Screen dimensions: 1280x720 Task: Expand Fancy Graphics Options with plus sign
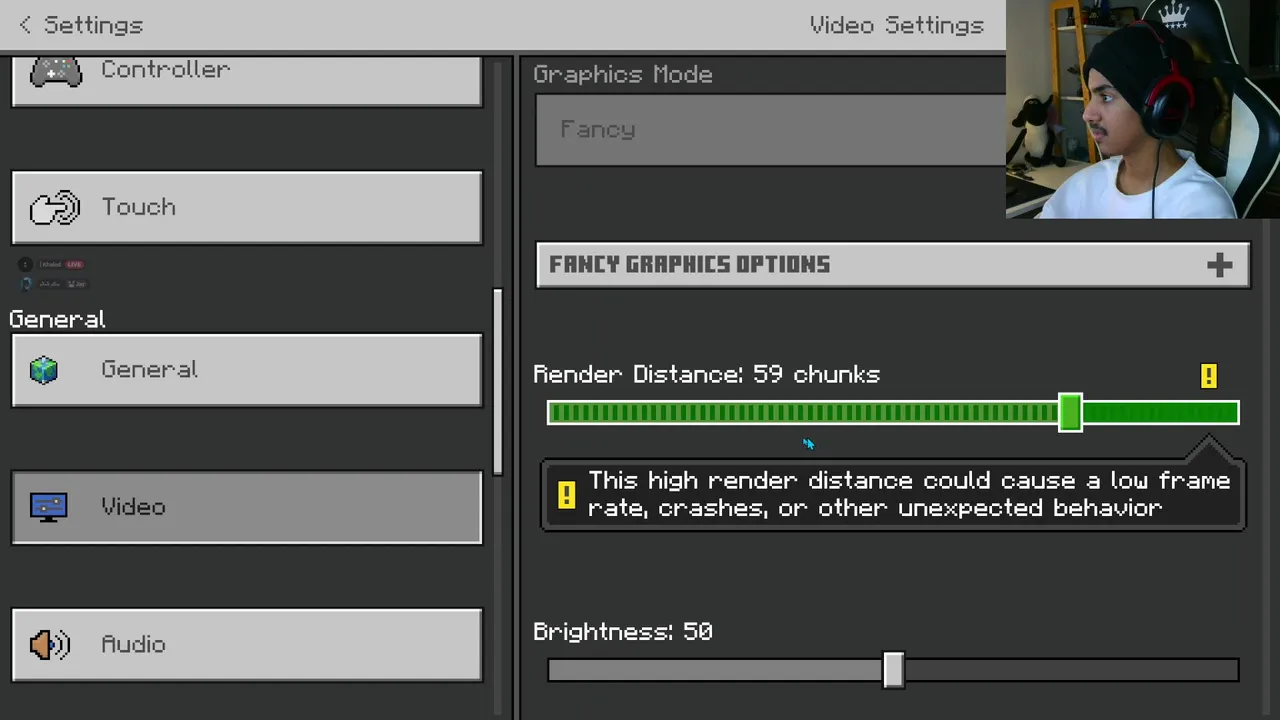1219,265
